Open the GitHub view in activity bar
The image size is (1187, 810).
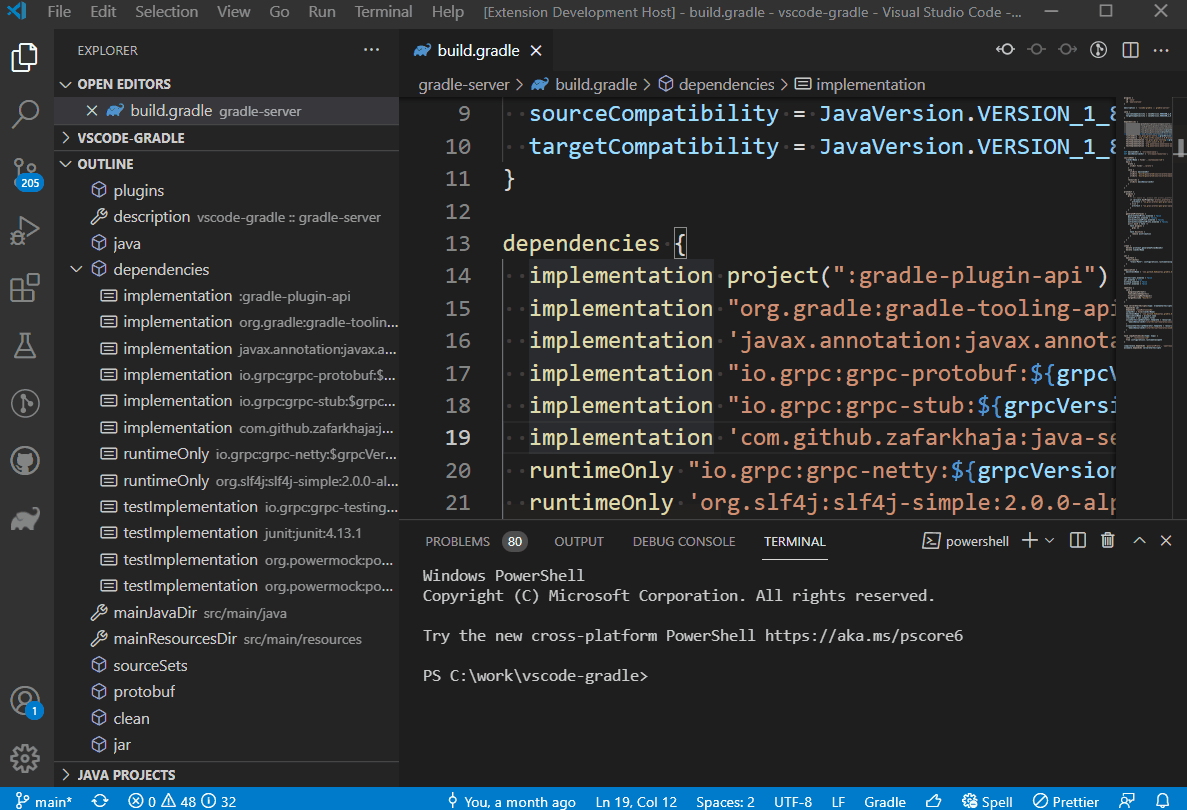click(25, 461)
